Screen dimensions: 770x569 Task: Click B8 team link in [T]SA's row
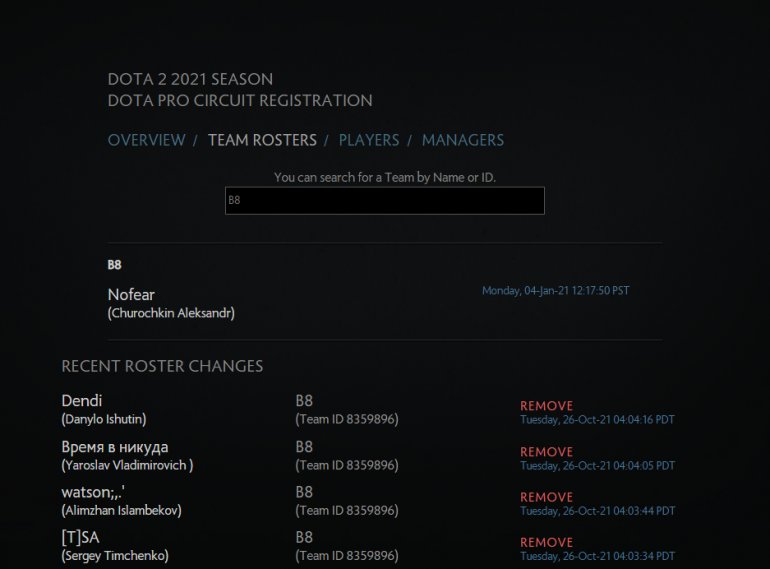pos(304,538)
